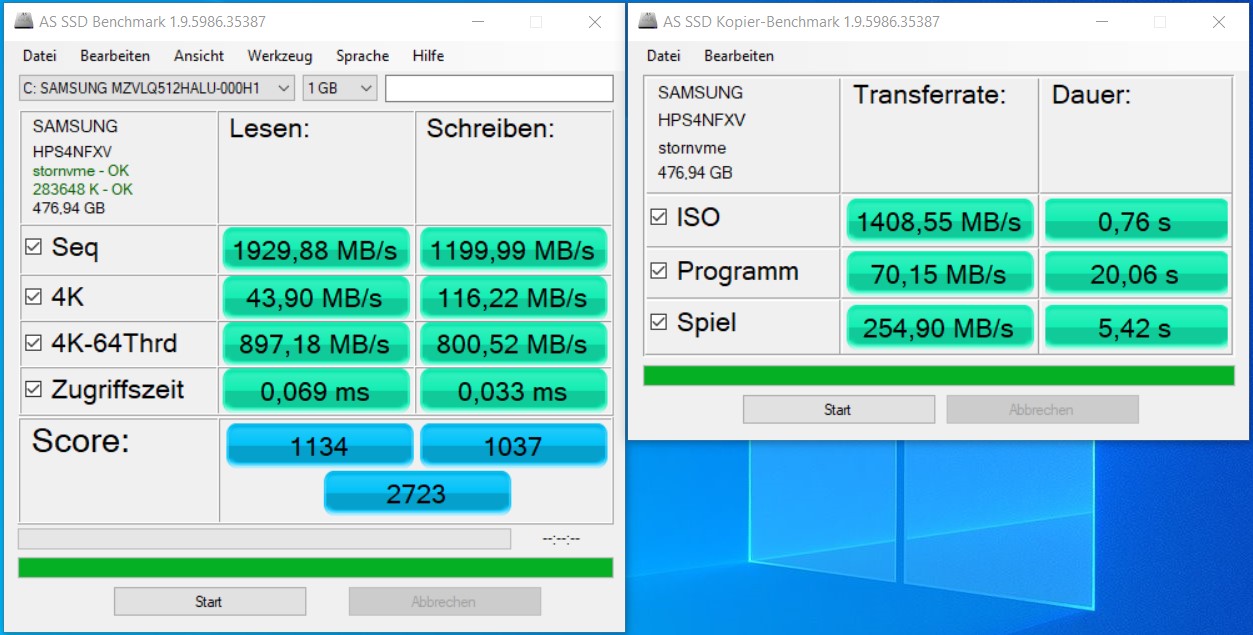Open the drive selection dropdown
1253x635 pixels.
[157, 88]
